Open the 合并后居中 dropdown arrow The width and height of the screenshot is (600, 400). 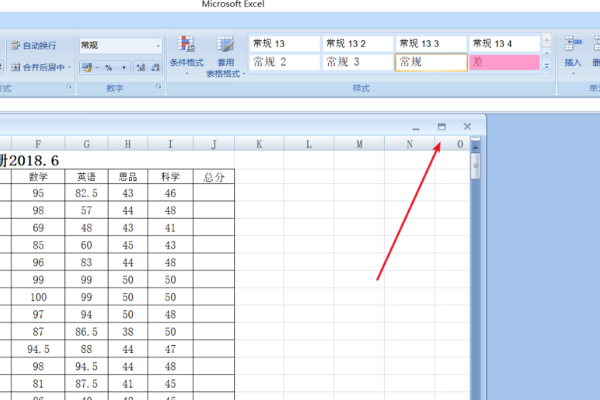pos(70,67)
